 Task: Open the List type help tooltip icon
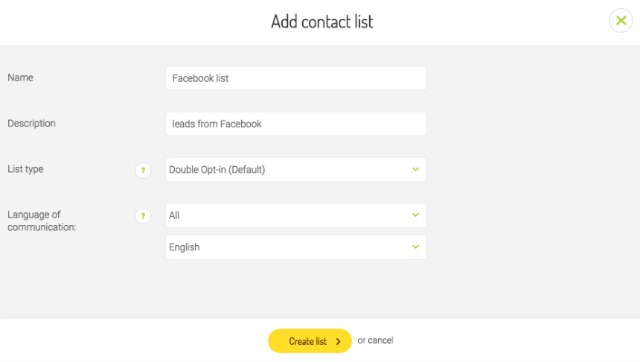(x=143, y=170)
